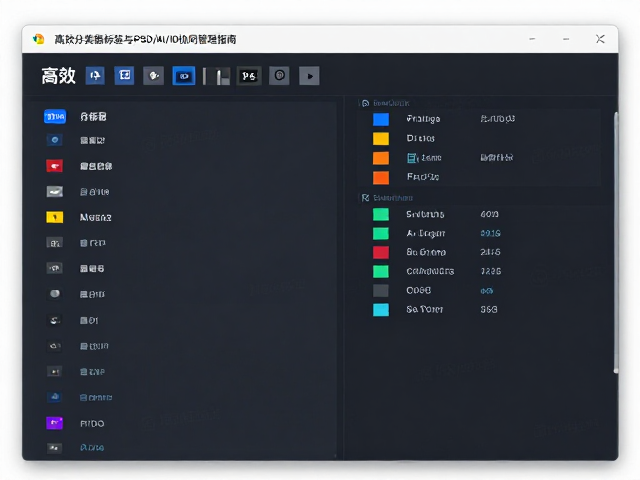Click the cyan color swatch
Screen dimensions: 640x480
(381, 310)
